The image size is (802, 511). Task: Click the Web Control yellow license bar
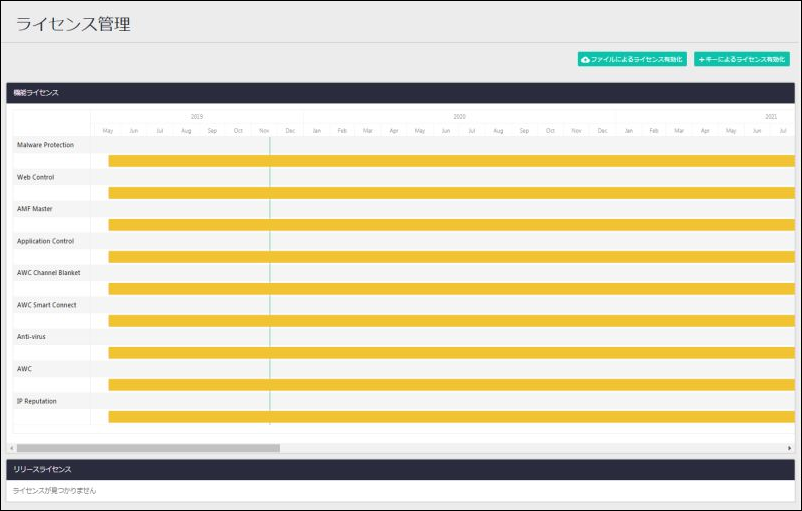pos(452,193)
